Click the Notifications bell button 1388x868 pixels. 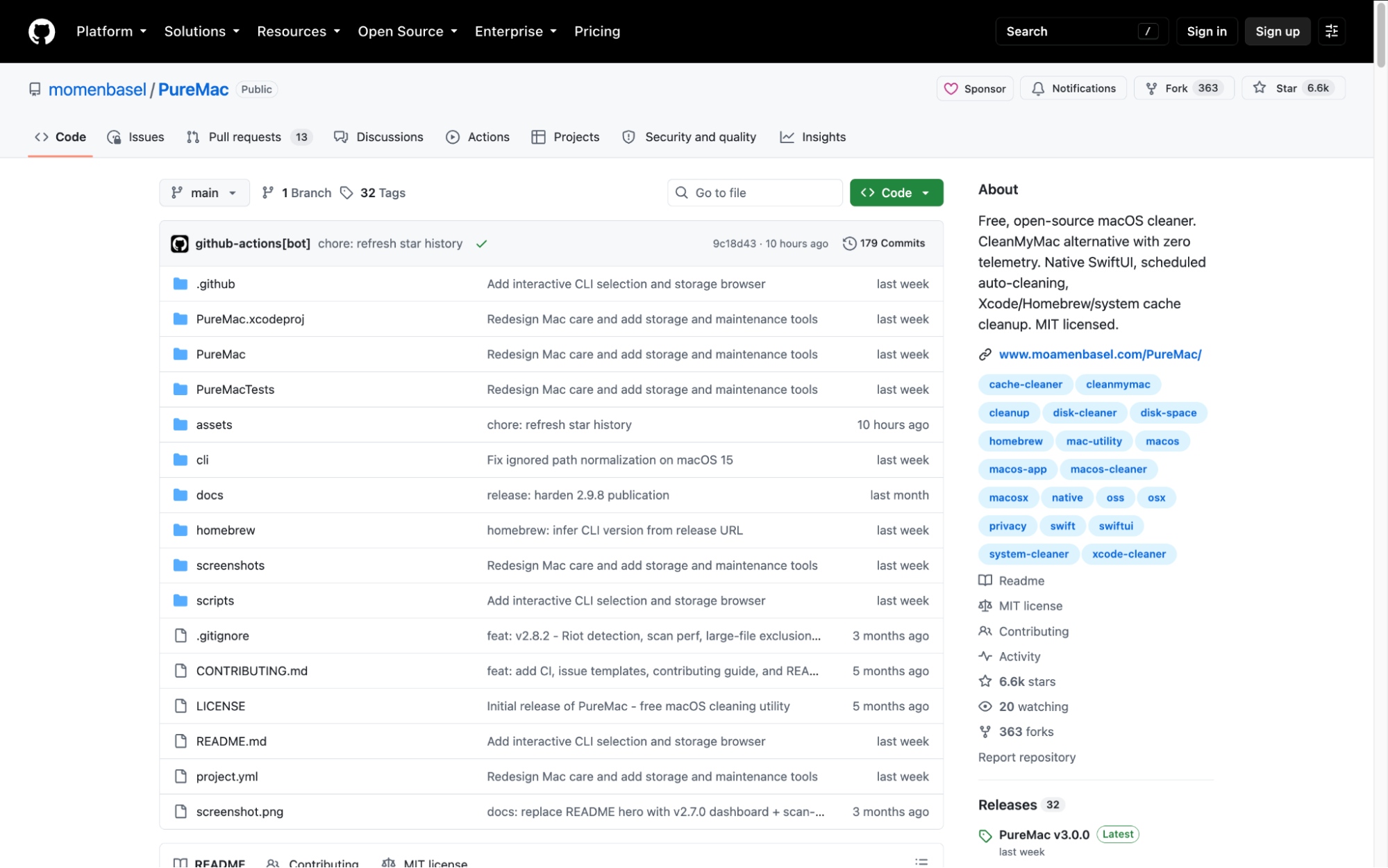[x=1073, y=89]
